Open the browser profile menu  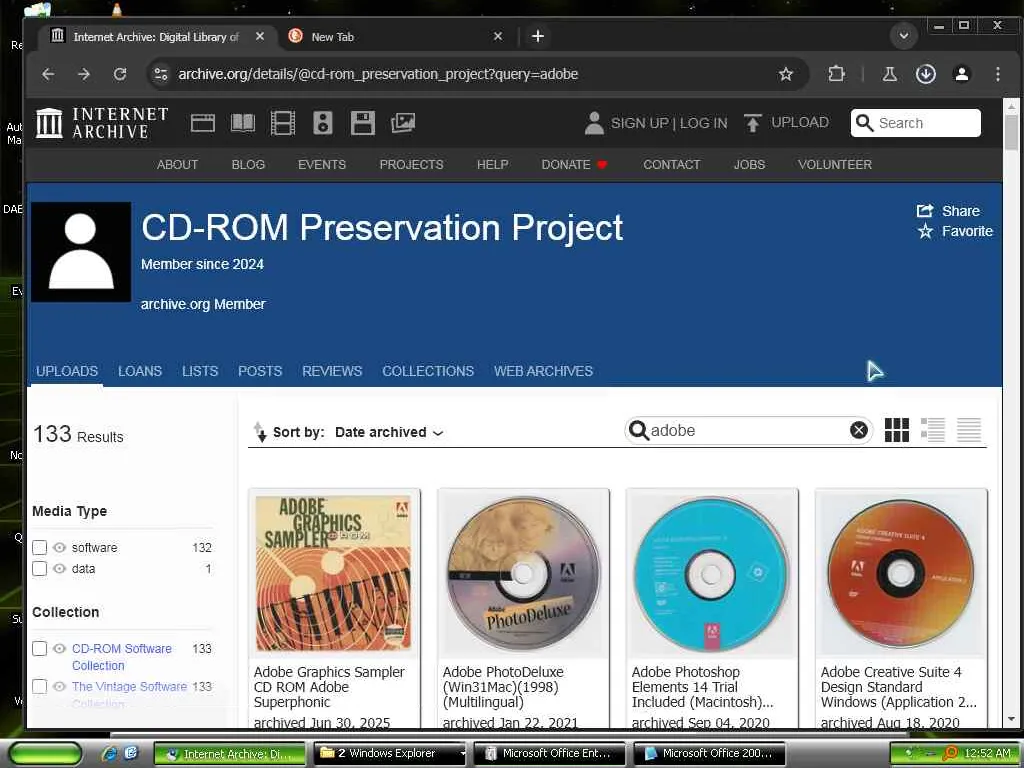pos(962,74)
